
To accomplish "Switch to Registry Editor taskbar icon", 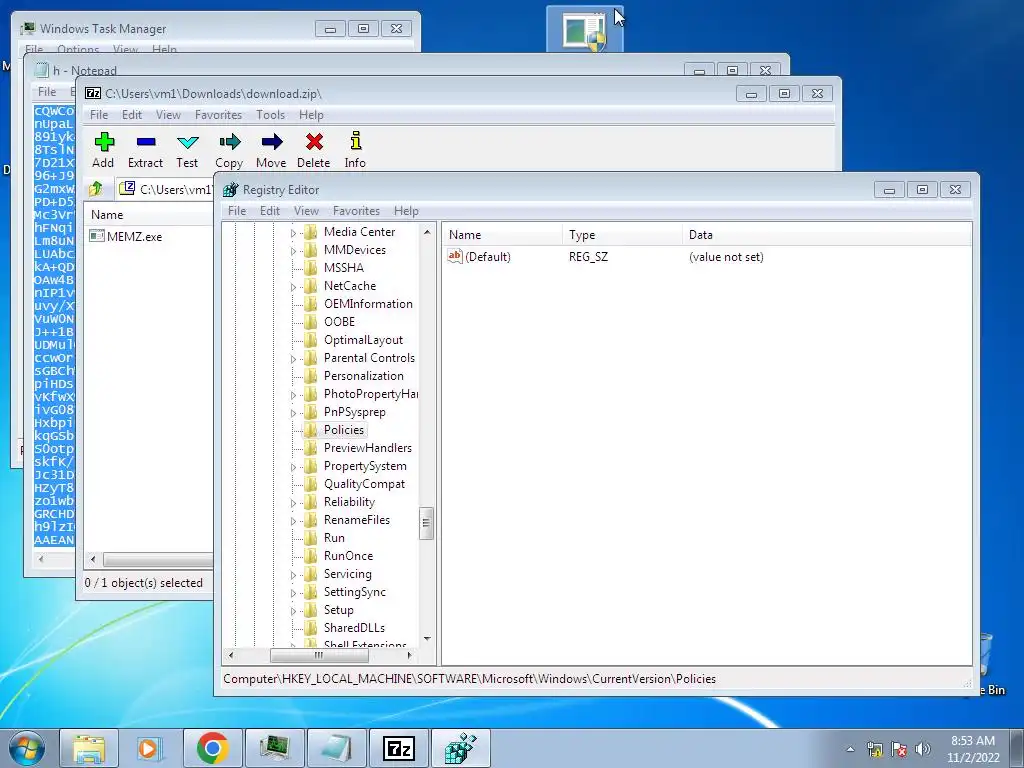I will point(460,748).
